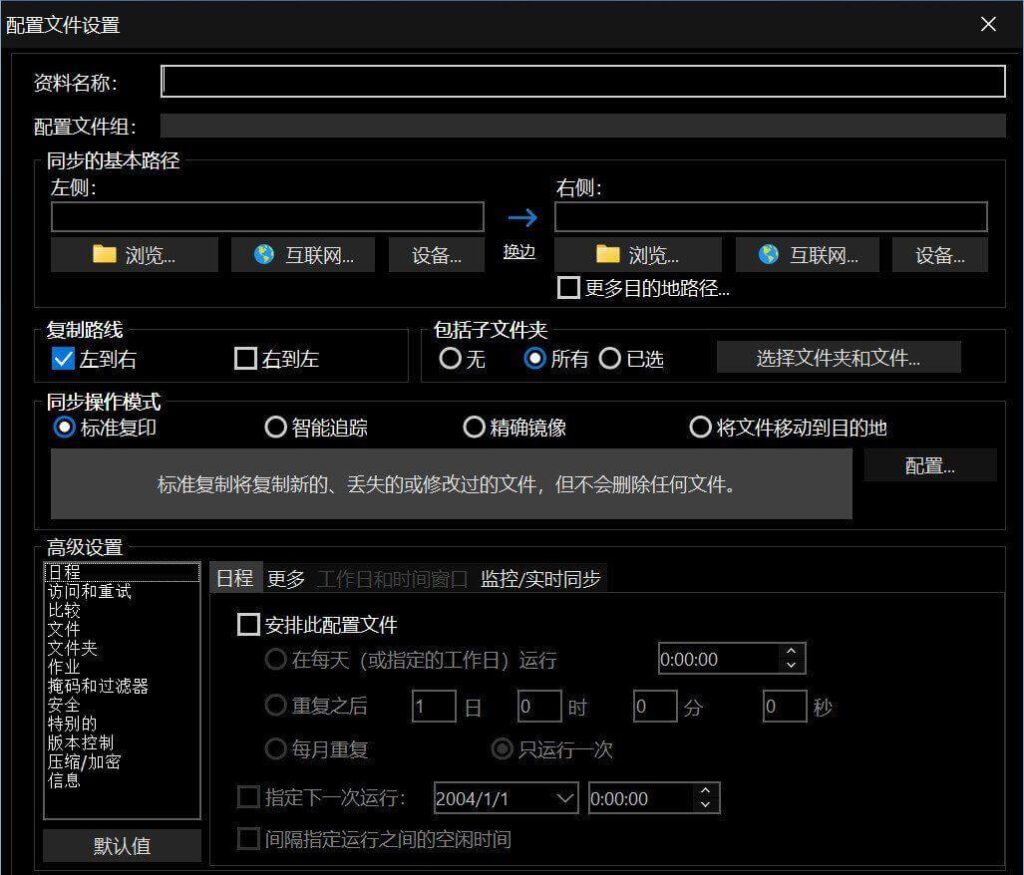Screen dimensions: 1024x875
Task: Increase daily run time with up arrow
Action: pyautogui.click(x=792, y=651)
